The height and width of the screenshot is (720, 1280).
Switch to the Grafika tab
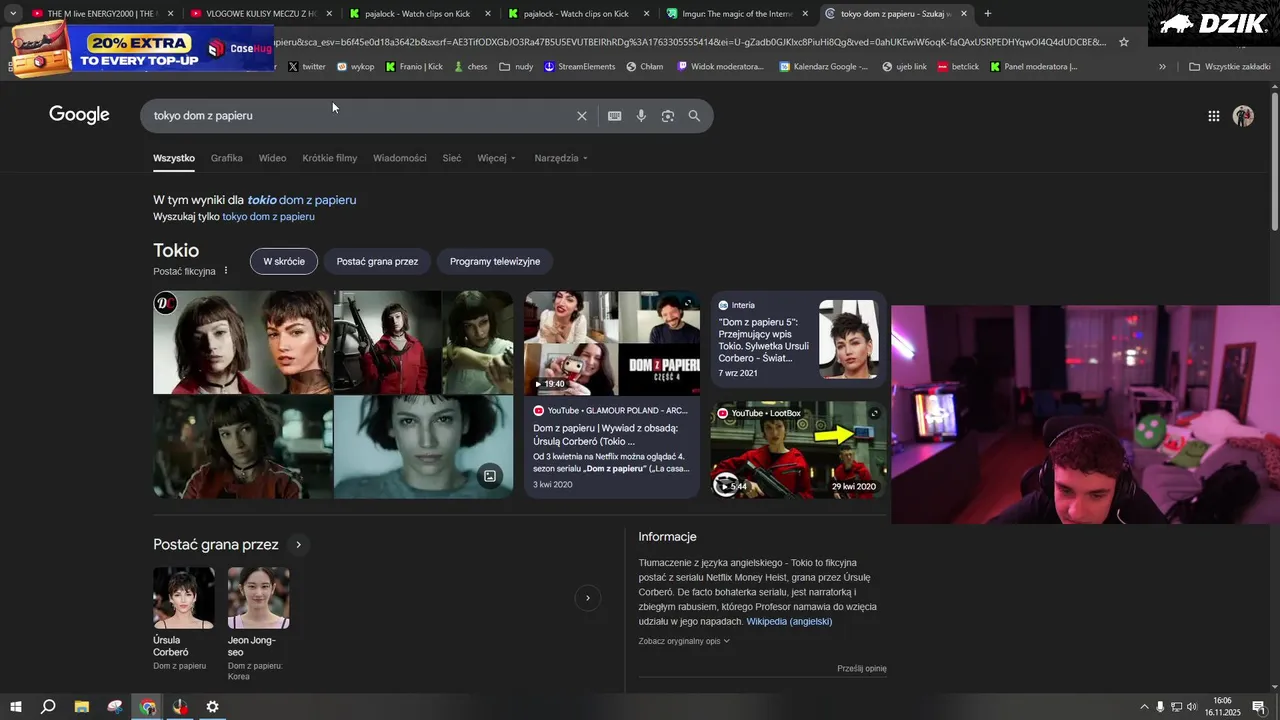coord(227,158)
